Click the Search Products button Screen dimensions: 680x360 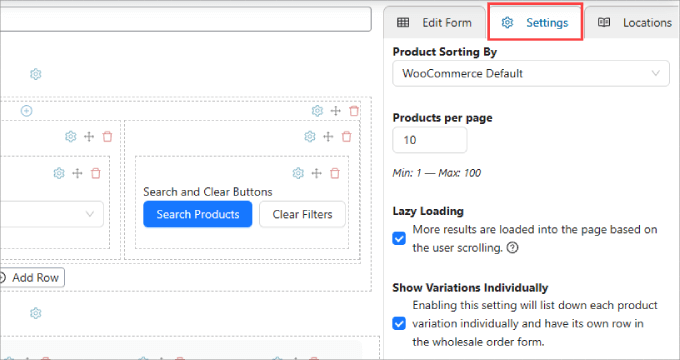point(198,214)
